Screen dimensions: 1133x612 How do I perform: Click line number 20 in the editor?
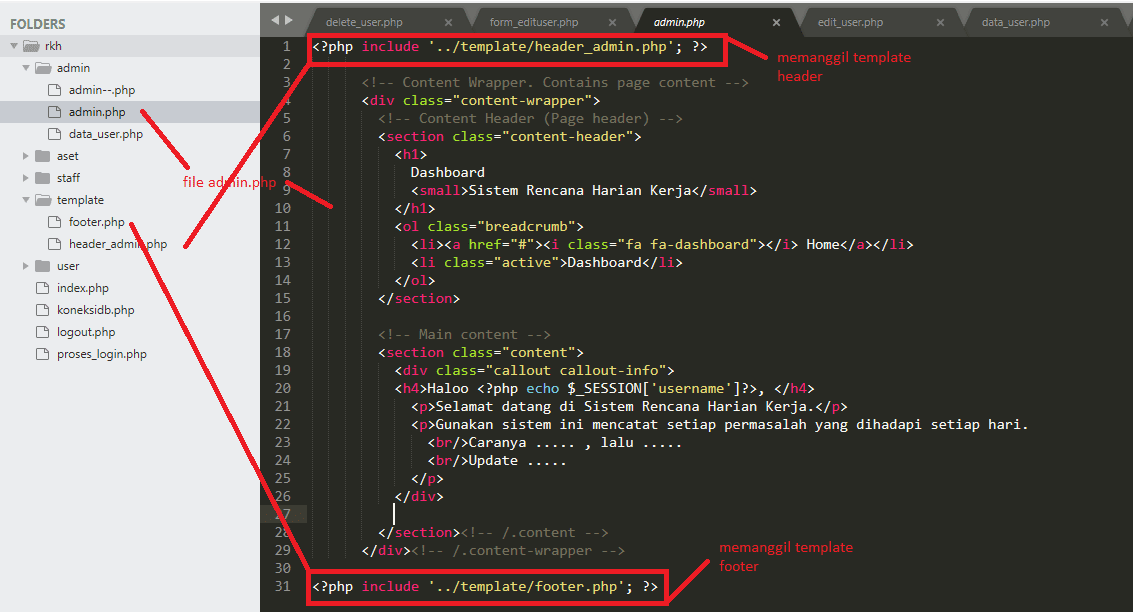(282, 387)
